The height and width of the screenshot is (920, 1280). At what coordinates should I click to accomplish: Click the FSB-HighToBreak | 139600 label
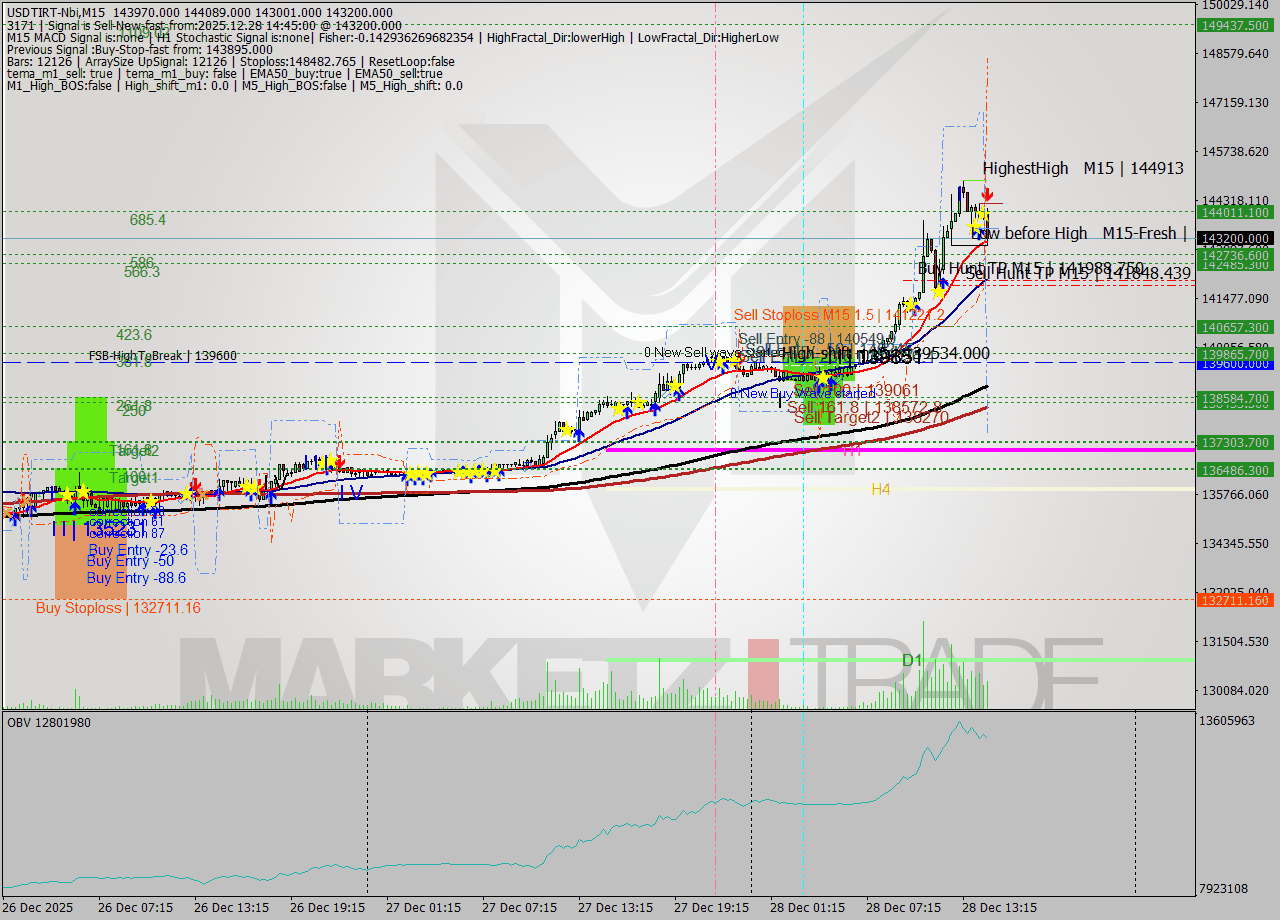pyautogui.click(x=160, y=355)
